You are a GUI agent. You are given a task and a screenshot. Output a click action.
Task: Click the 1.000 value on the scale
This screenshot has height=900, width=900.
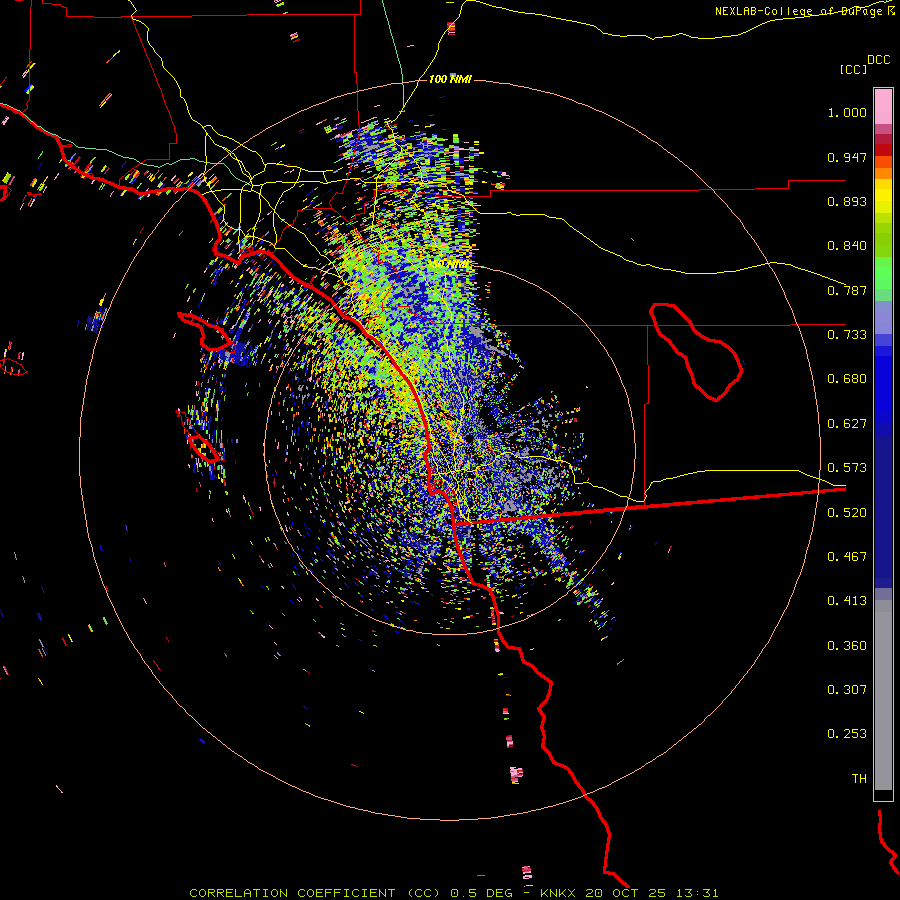coord(847,112)
